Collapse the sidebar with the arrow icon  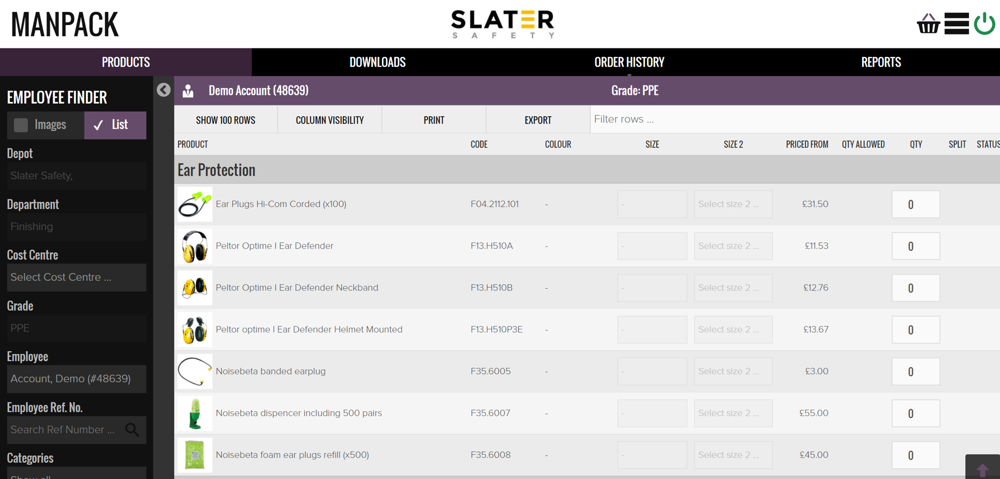(164, 90)
